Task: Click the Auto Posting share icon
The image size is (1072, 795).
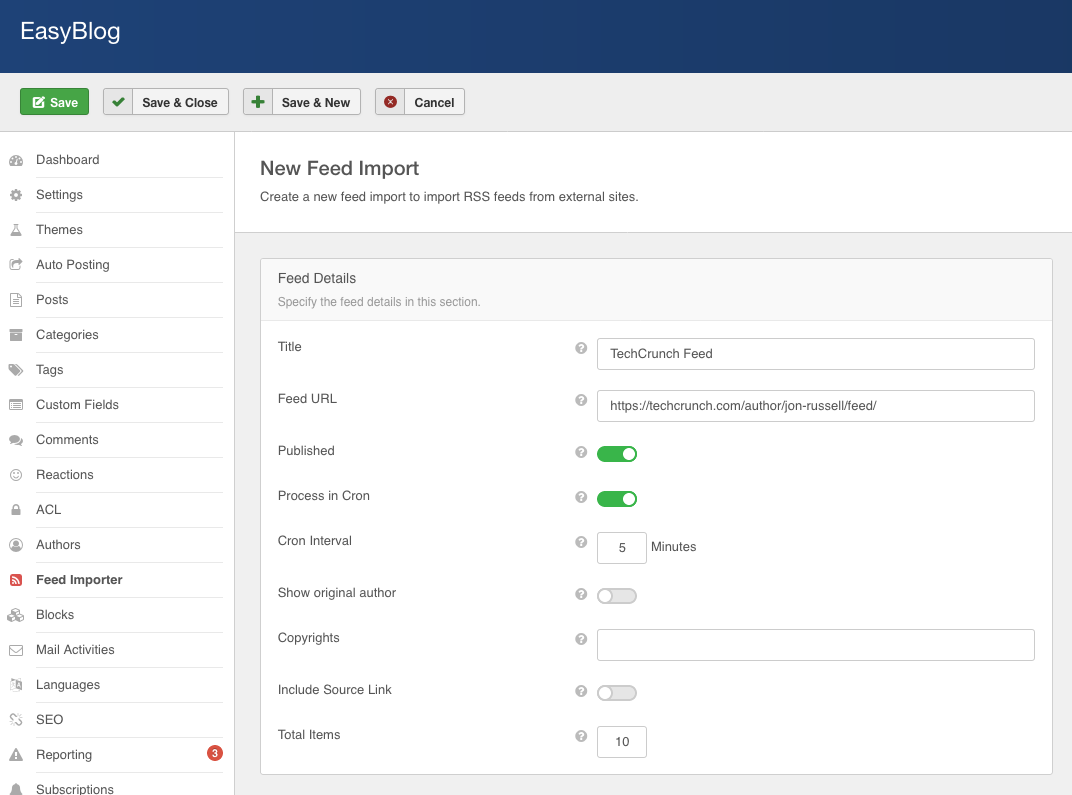Action: [x=16, y=265]
